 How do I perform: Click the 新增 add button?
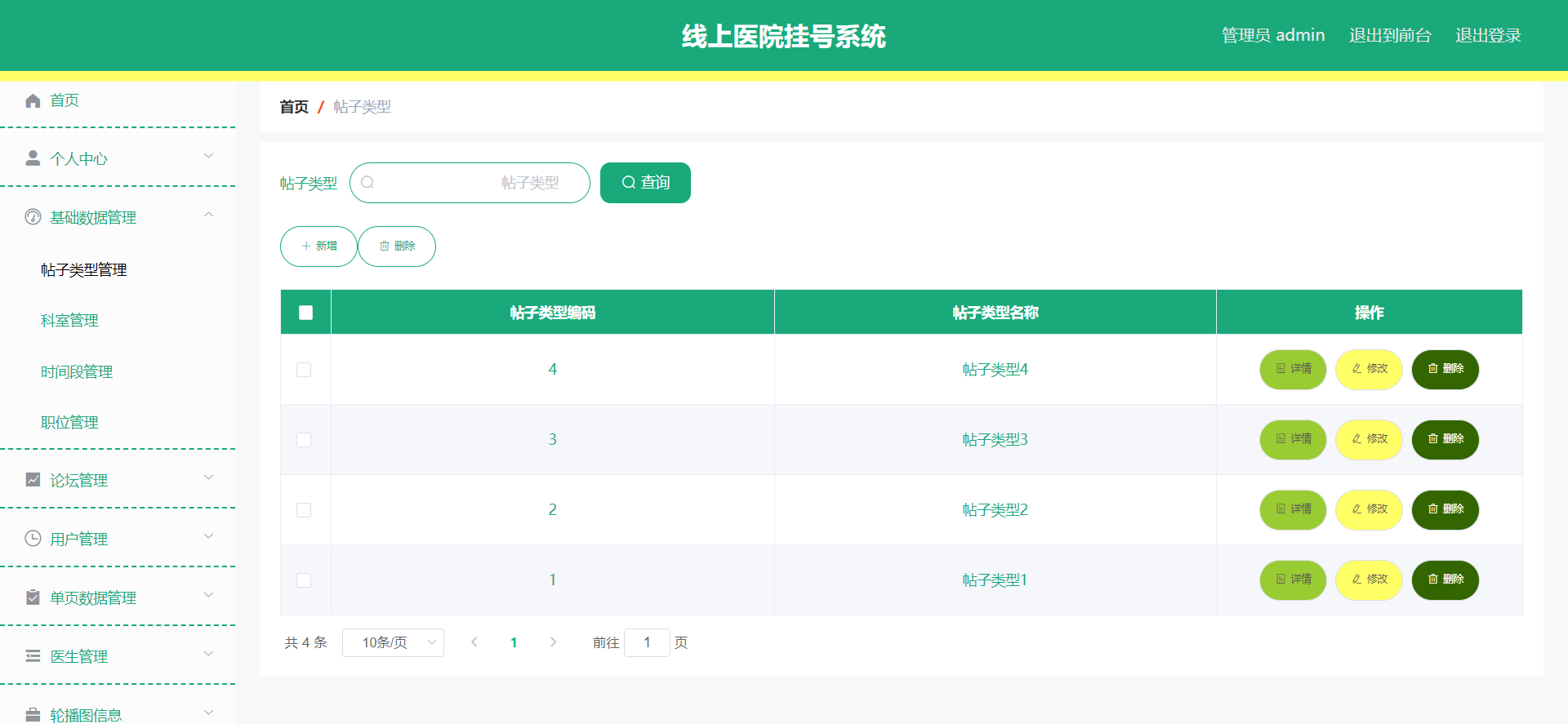318,247
